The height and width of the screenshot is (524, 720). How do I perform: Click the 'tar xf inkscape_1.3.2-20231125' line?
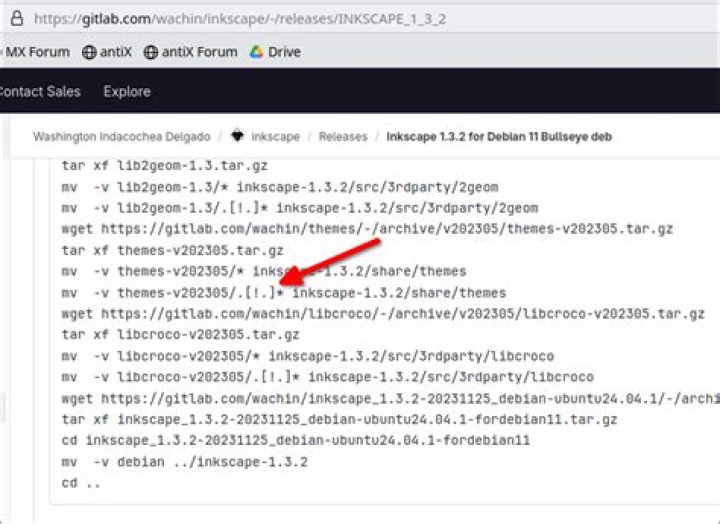coord(339,420)
